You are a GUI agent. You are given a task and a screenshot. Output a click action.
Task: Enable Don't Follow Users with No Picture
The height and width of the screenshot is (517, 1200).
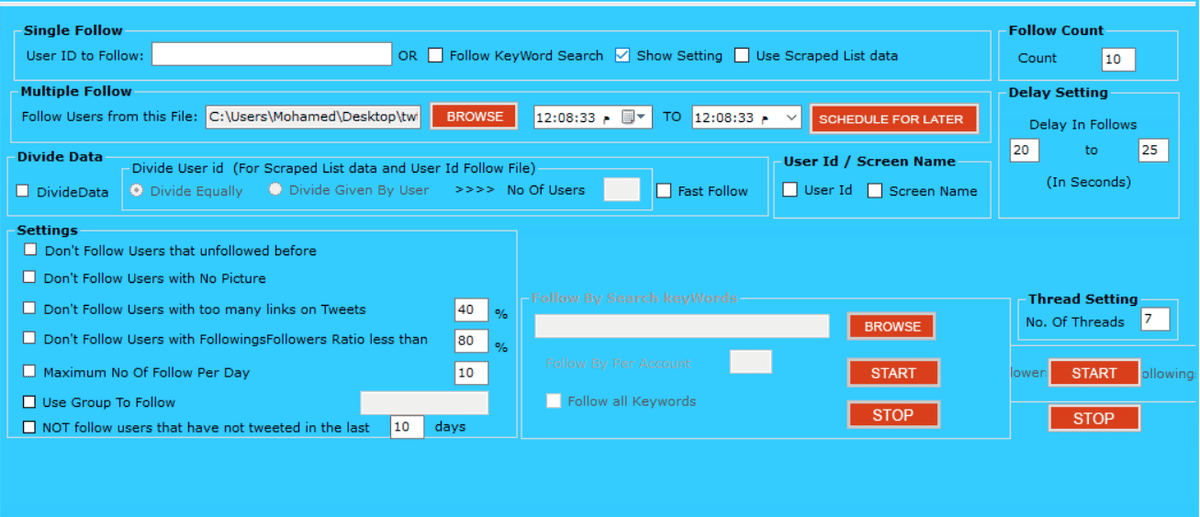(30, 277)
